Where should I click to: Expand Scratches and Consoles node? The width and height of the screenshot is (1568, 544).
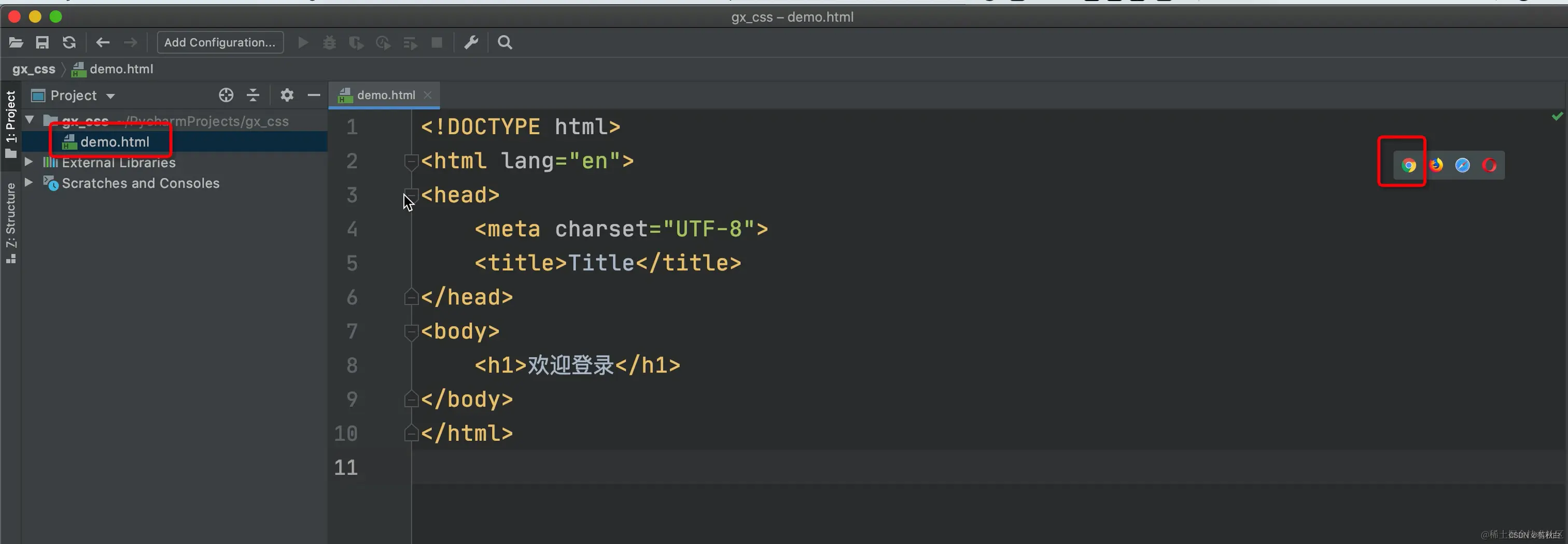[x=29, y=182]
